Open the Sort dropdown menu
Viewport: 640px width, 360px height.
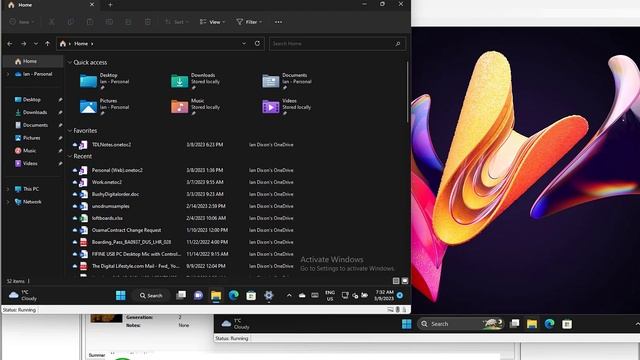coord(176,22)
